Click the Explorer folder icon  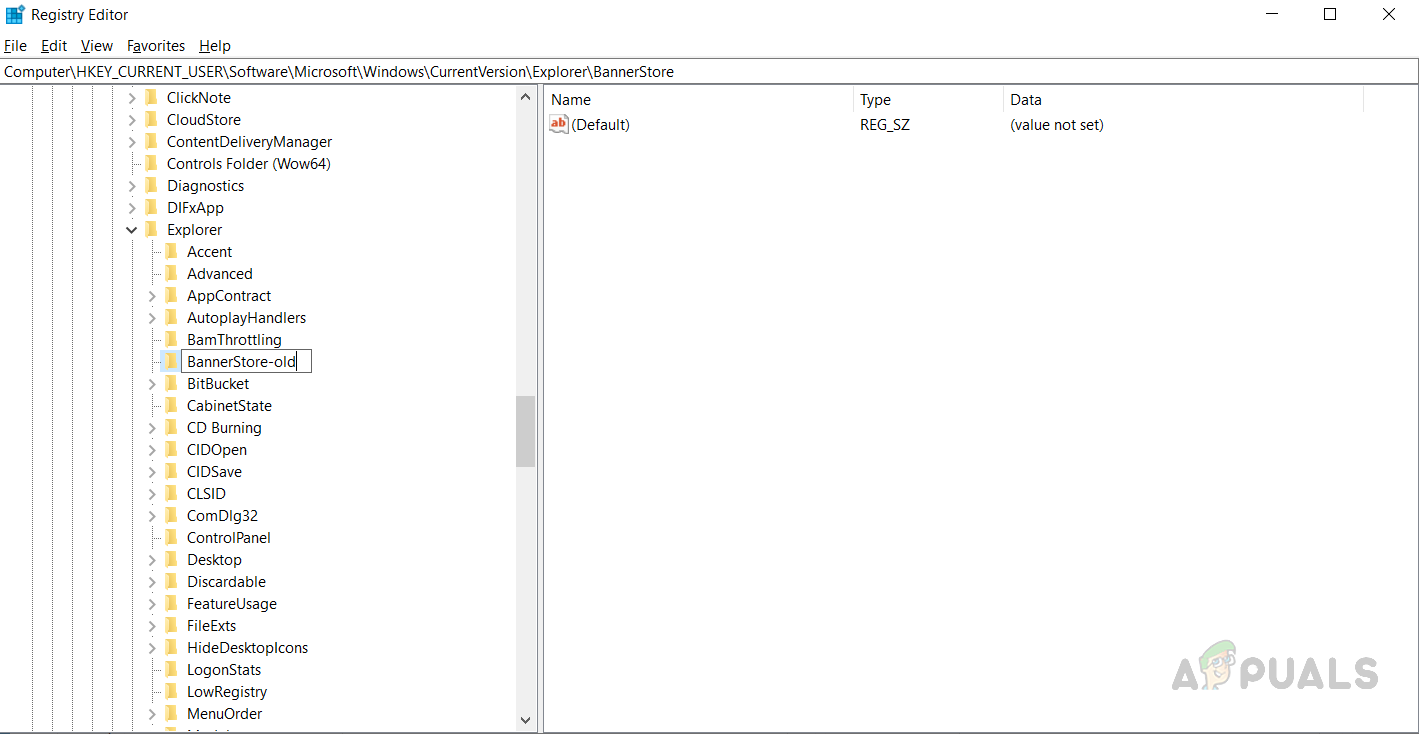click(152, 229)
